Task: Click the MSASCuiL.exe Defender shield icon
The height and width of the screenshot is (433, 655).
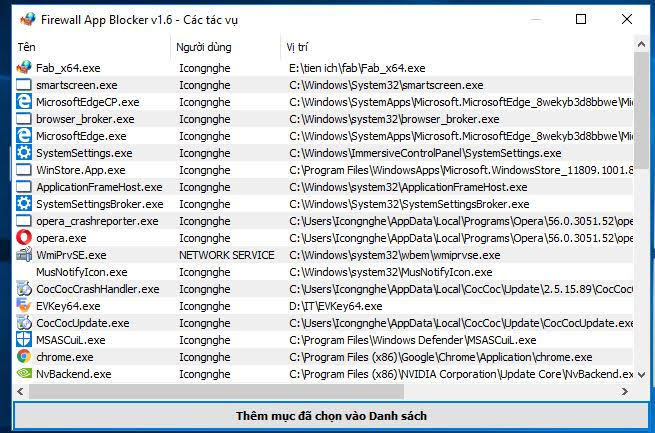Action: click(24, 339)
